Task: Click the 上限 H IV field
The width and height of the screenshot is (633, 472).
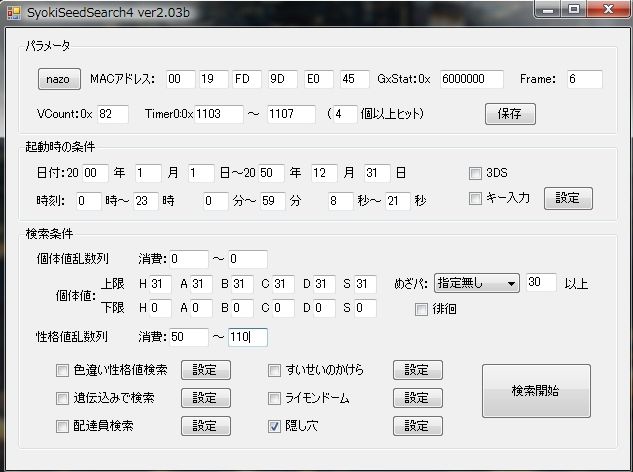Action: [x=160, y=284]
